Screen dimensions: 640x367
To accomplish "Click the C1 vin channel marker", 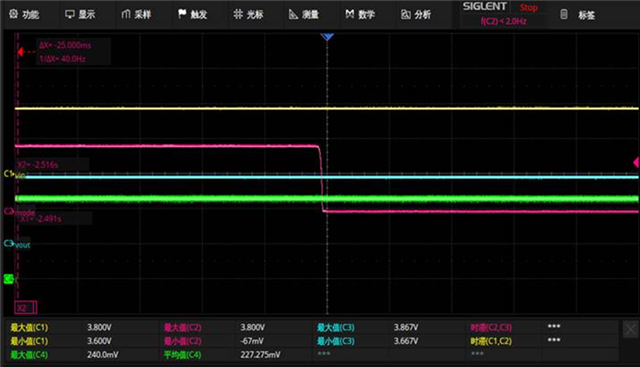I will (x=14, y=174).
